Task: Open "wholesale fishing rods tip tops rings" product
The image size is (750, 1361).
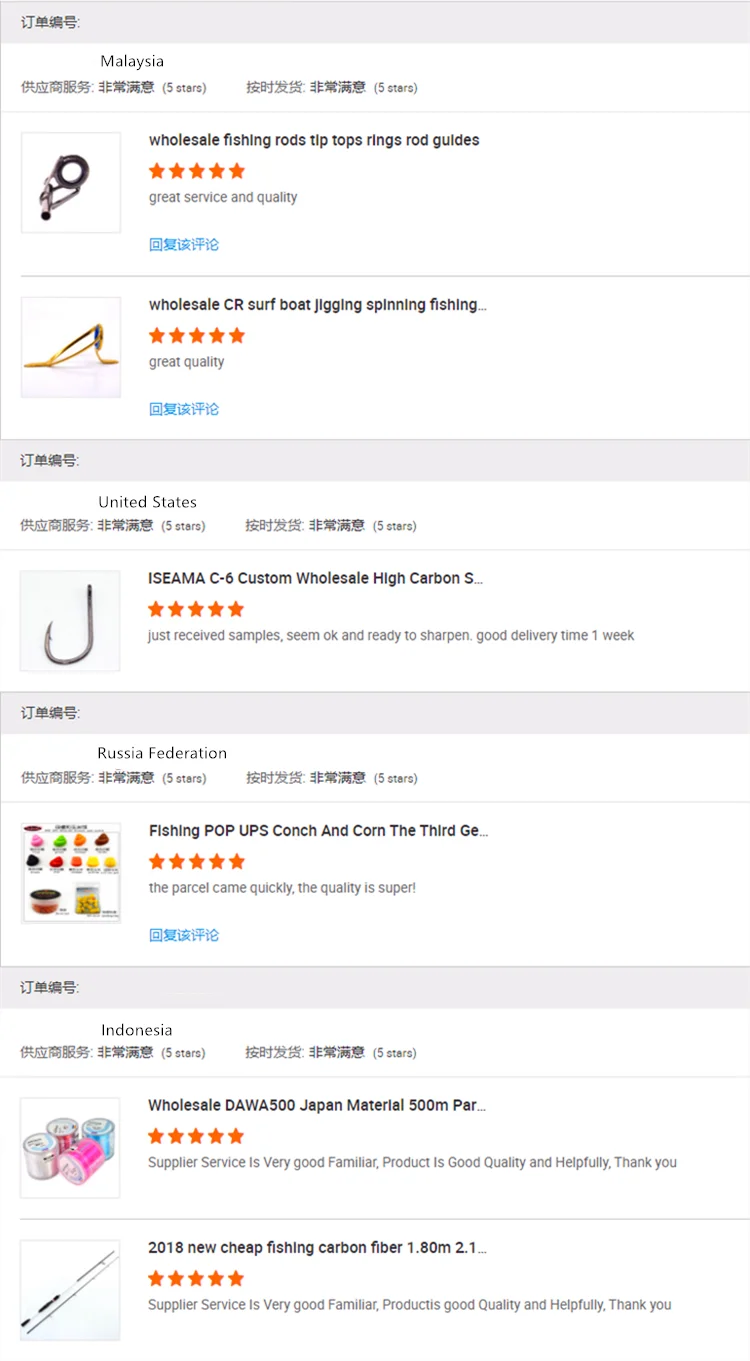Action: 314,140
